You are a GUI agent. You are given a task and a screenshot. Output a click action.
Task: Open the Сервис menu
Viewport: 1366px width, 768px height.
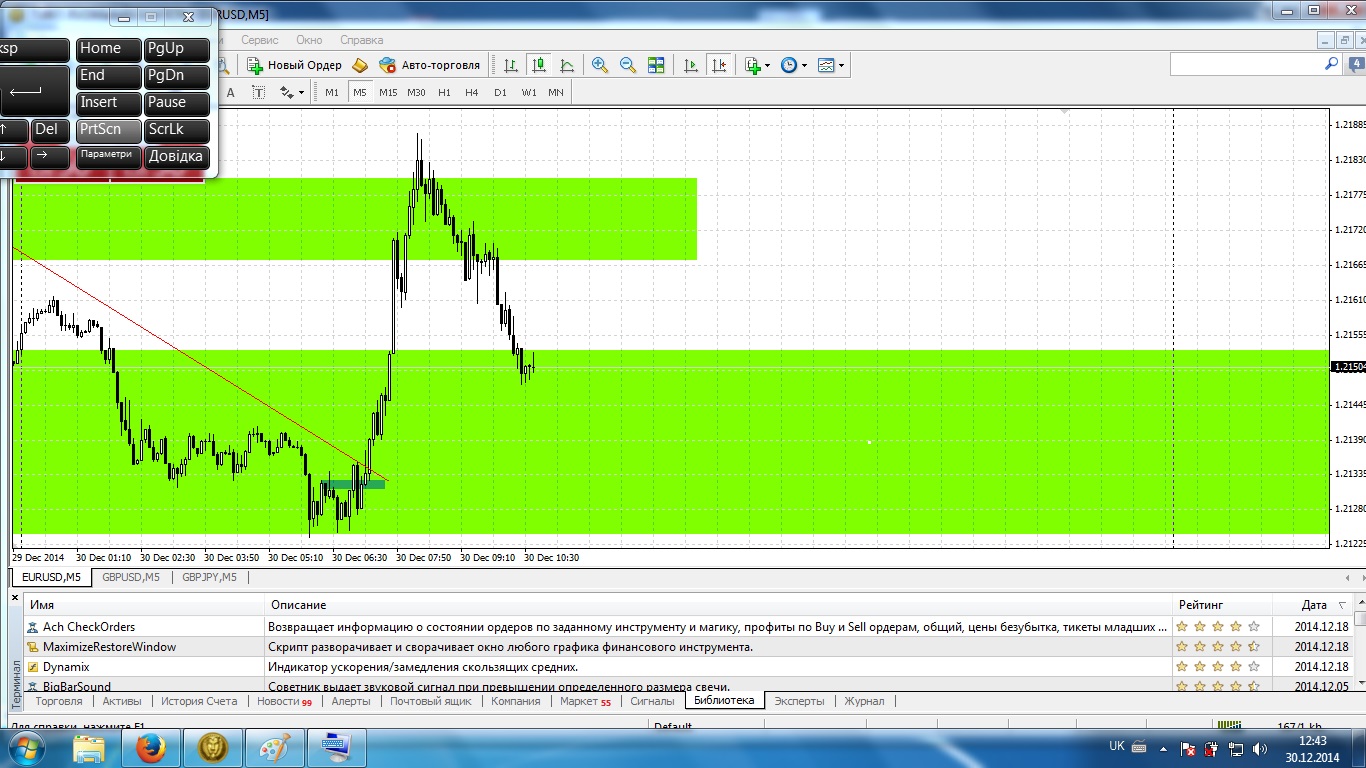click(x=260, y=40)
